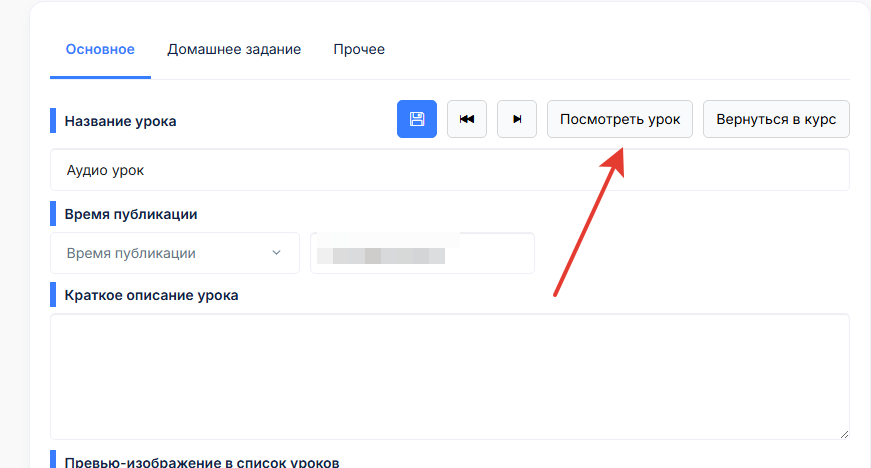Click the Краткое описание урока heading
The height and width of the screenshot is (468, 871).
[x=151, y=295]
